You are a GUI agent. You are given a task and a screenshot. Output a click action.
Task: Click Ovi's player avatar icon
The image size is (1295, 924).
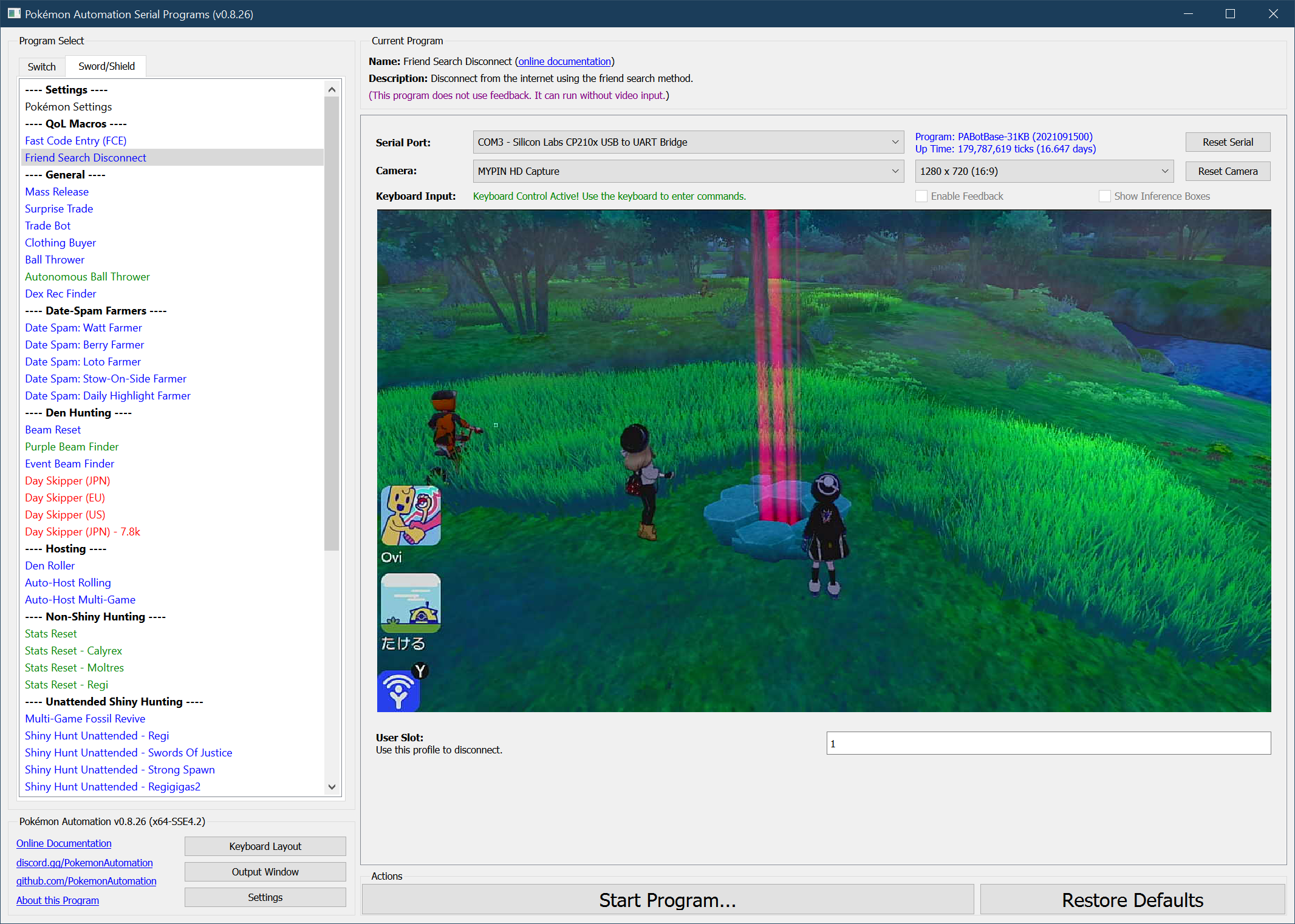coord(411,515)
